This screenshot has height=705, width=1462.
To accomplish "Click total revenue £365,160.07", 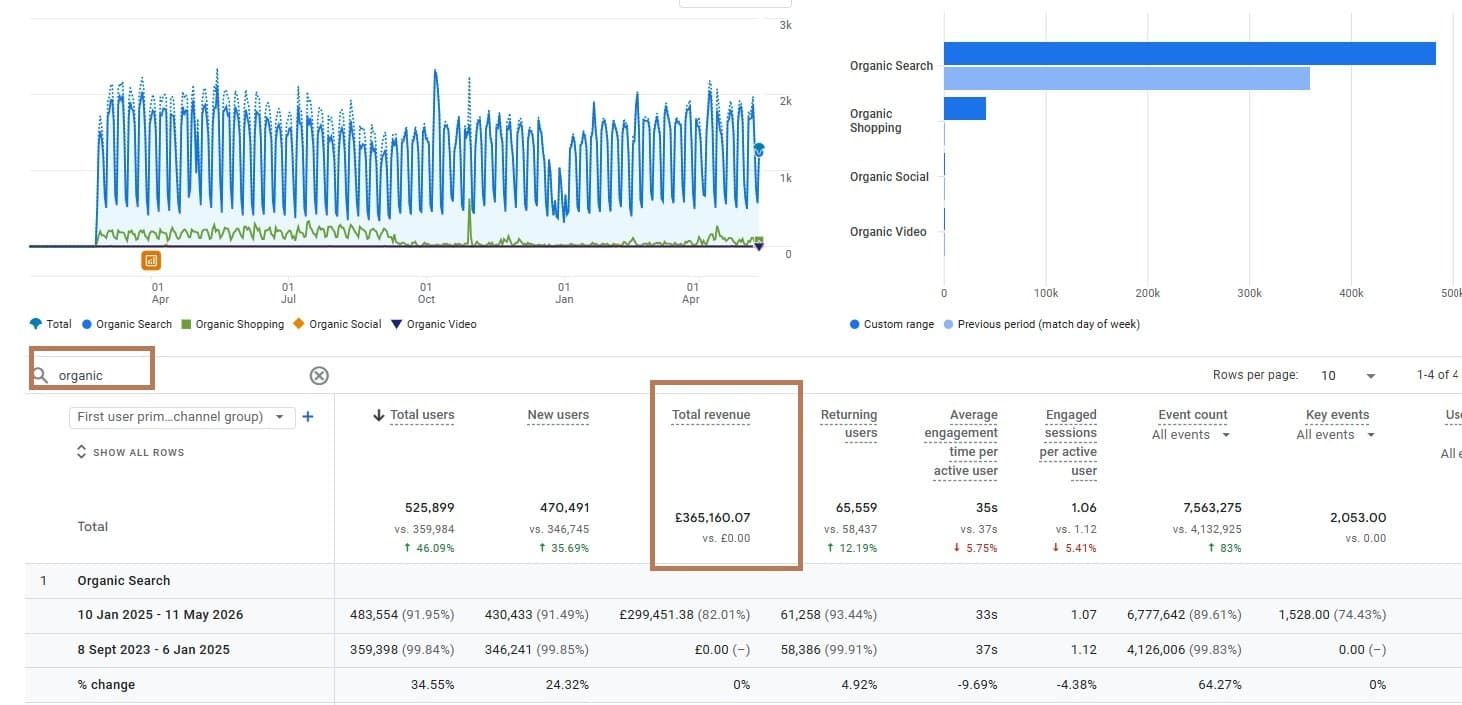I will point(712,518).
